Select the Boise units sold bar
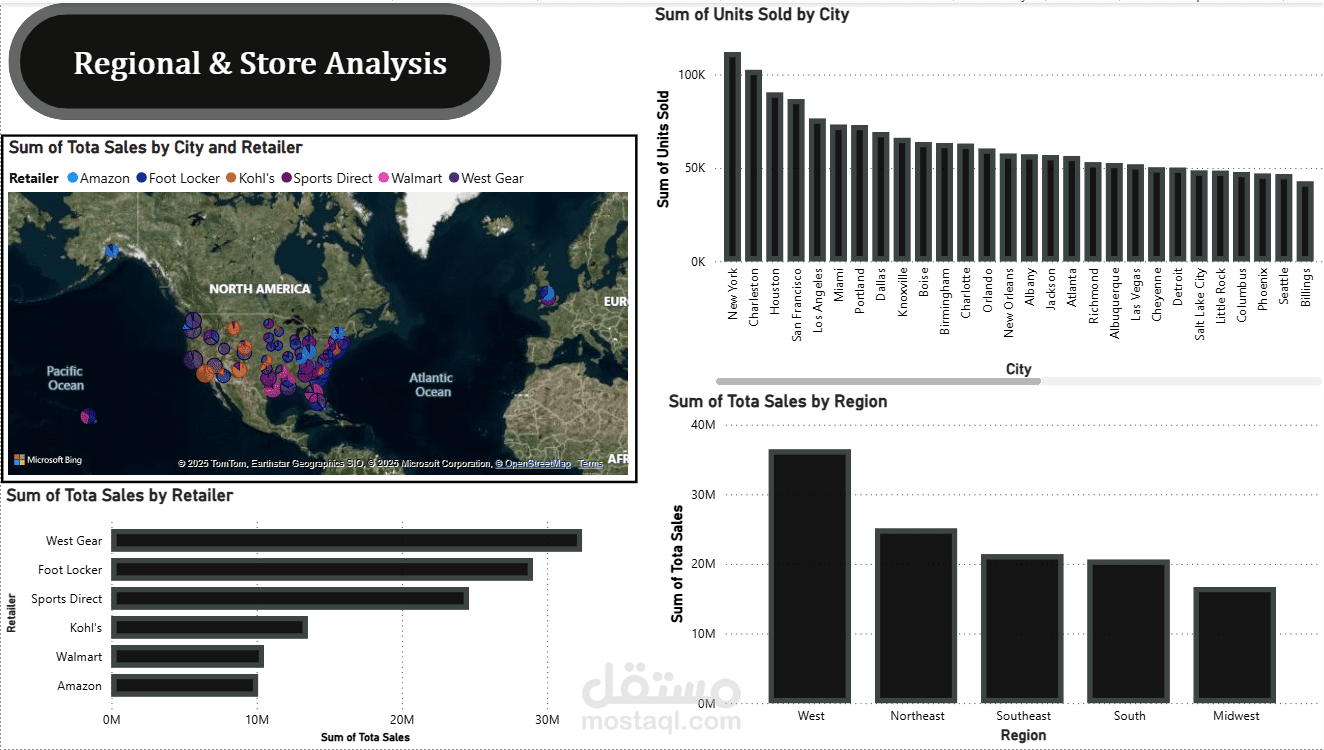The height and width of the screenshot is (750, 1324). [923, 202]
